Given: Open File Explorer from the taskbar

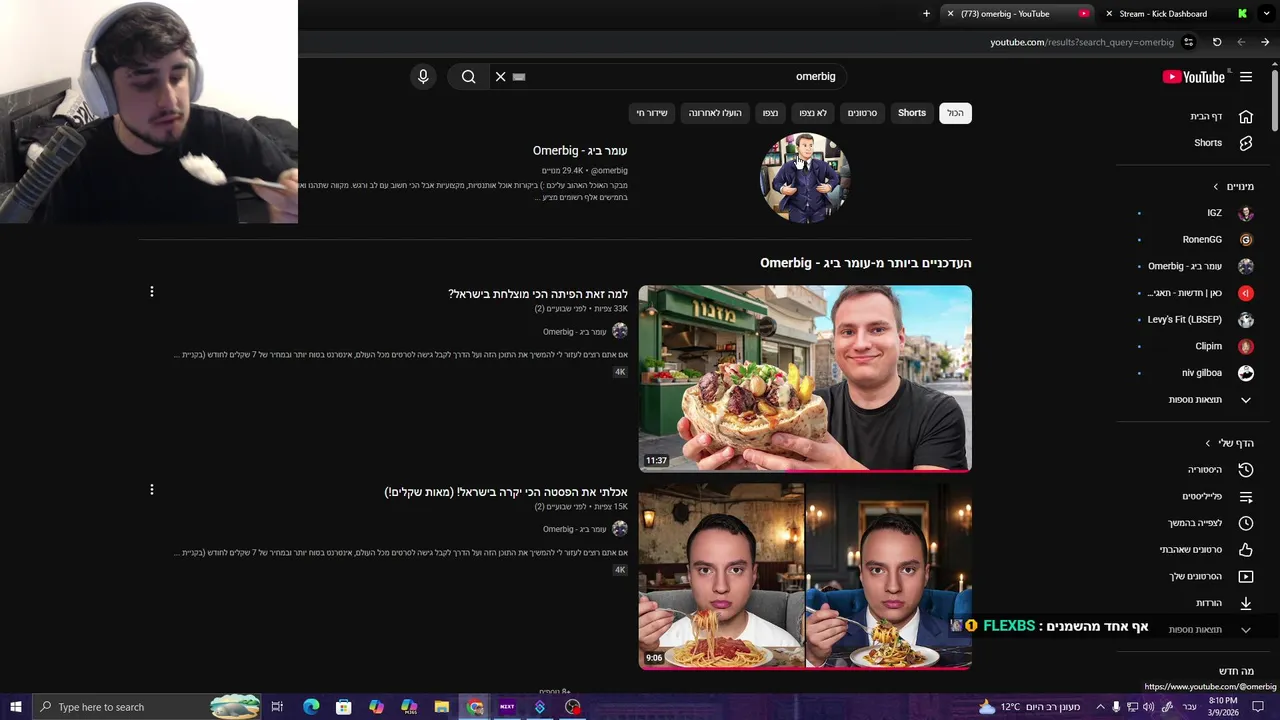Looking at the screenshot, I should pos(442,707).
